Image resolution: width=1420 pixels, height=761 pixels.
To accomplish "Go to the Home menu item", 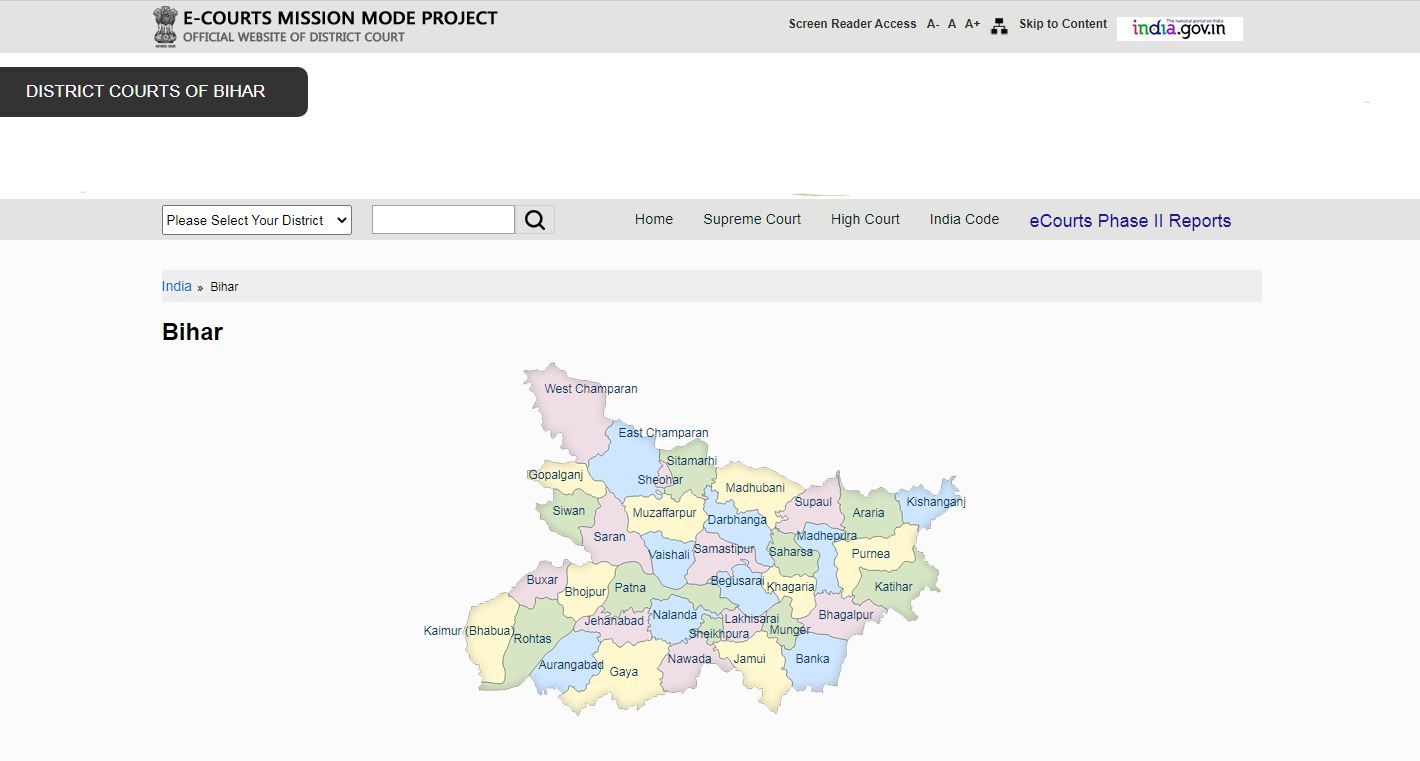I will [x=654, y=219].
